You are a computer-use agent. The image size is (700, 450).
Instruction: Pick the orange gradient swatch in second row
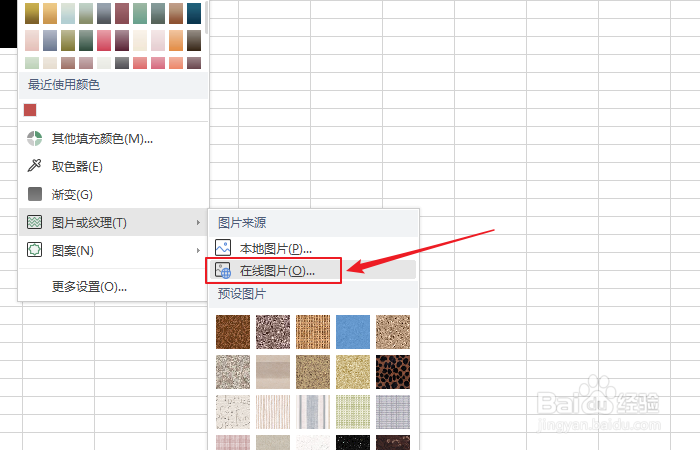pos(176,41)
